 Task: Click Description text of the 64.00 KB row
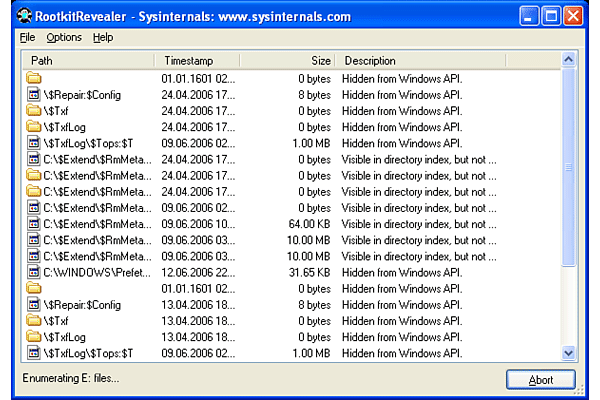point(419,224)
